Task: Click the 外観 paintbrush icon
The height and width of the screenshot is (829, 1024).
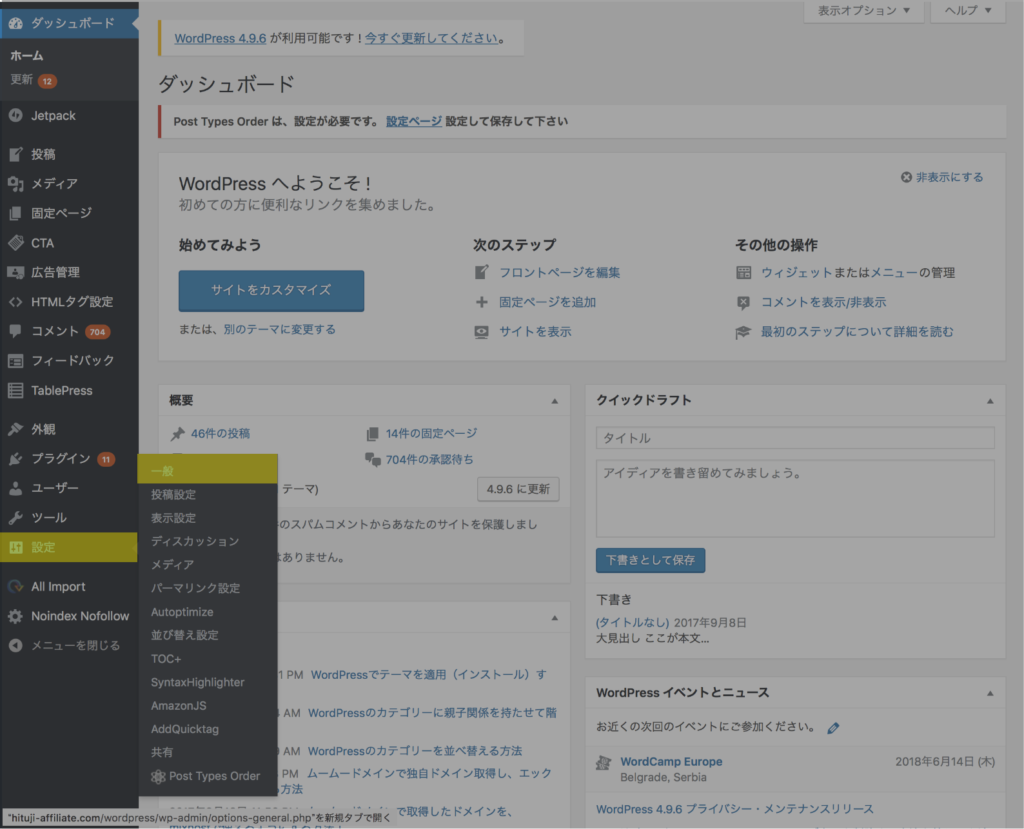Action: point(16,429)
